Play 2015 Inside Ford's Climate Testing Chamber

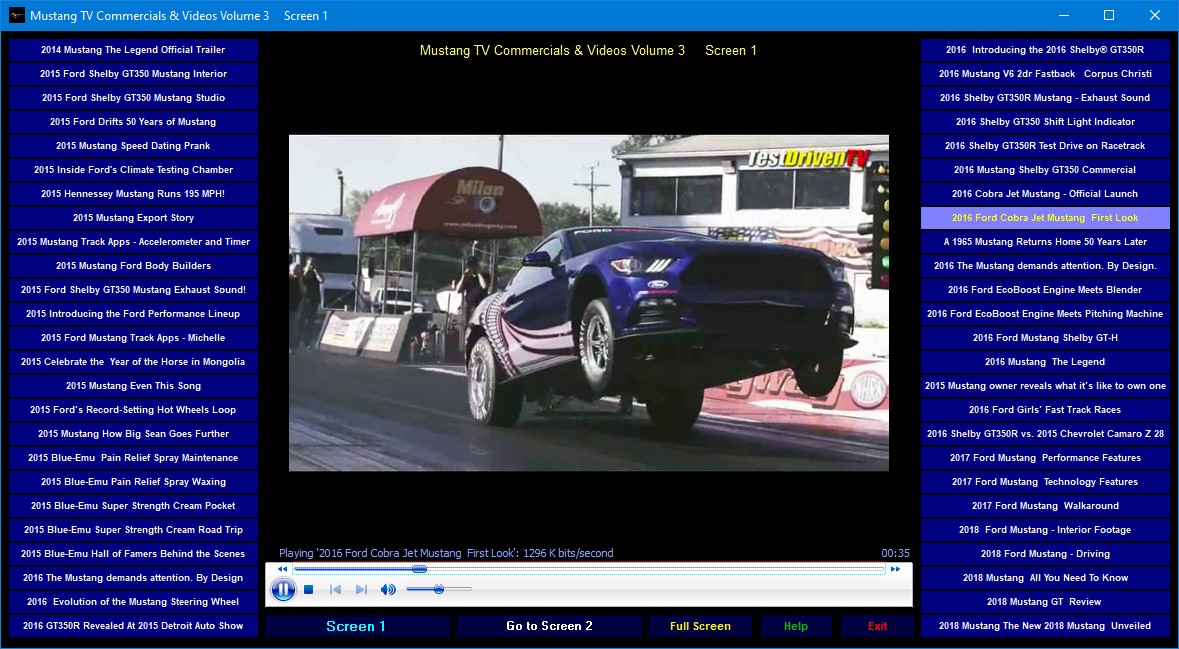click(x=133, y=170)
